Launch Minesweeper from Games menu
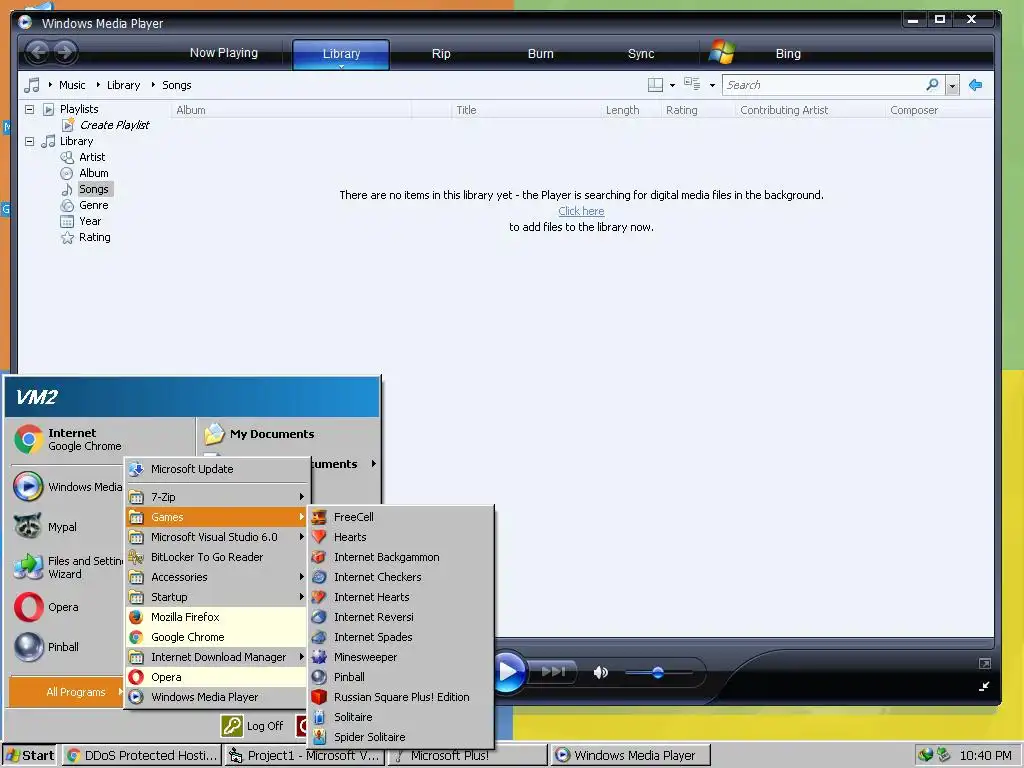1024x768 pixels. pyautogui.click(x=400, y=657)
